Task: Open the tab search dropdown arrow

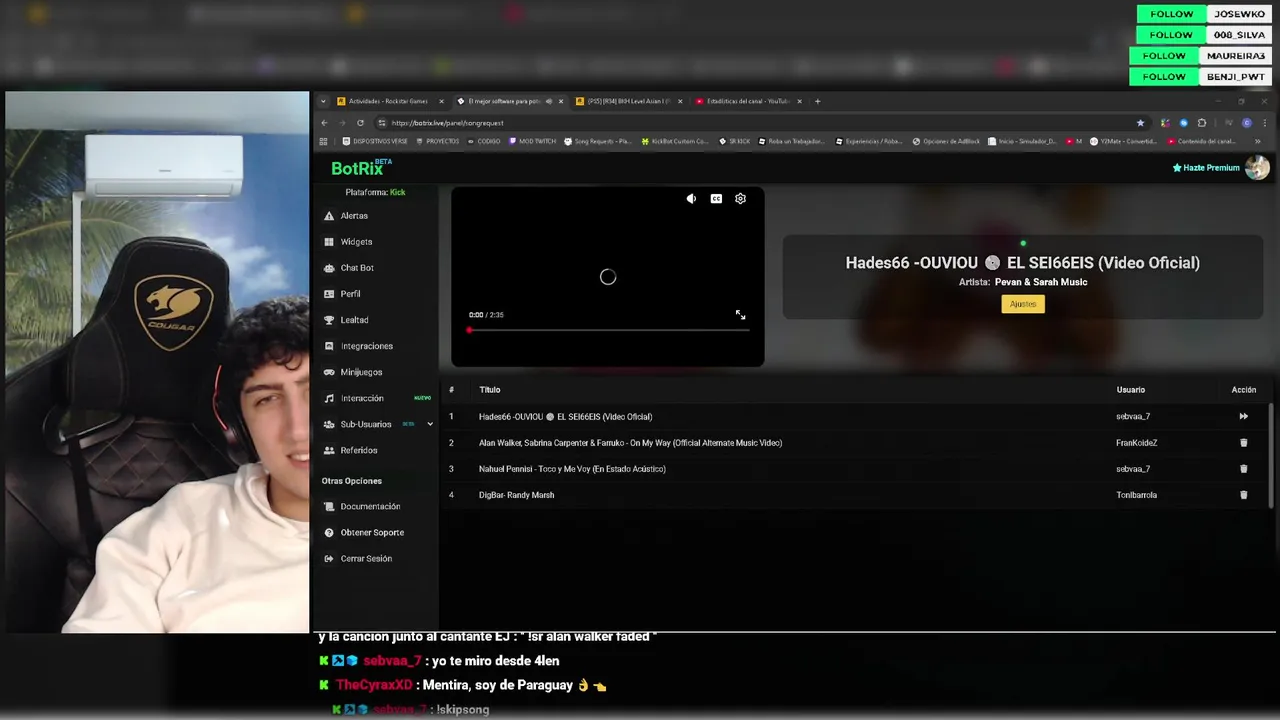Action: [x=323, y=101]
